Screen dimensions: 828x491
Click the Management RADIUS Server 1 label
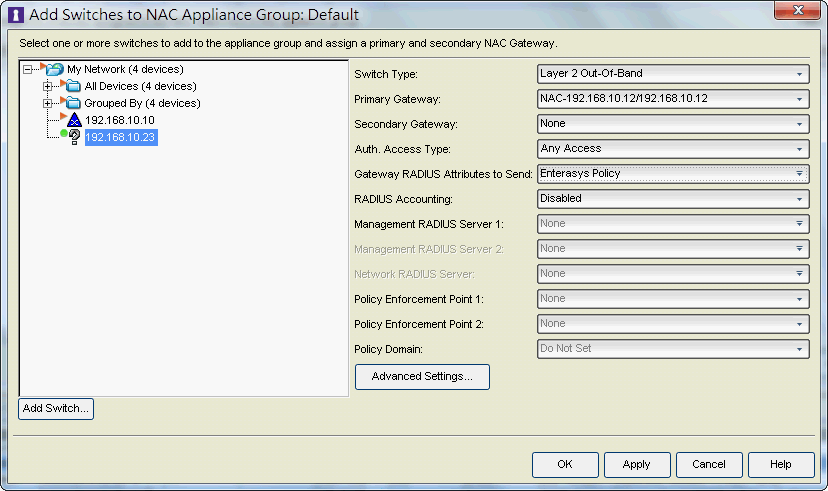click(429, 224)
